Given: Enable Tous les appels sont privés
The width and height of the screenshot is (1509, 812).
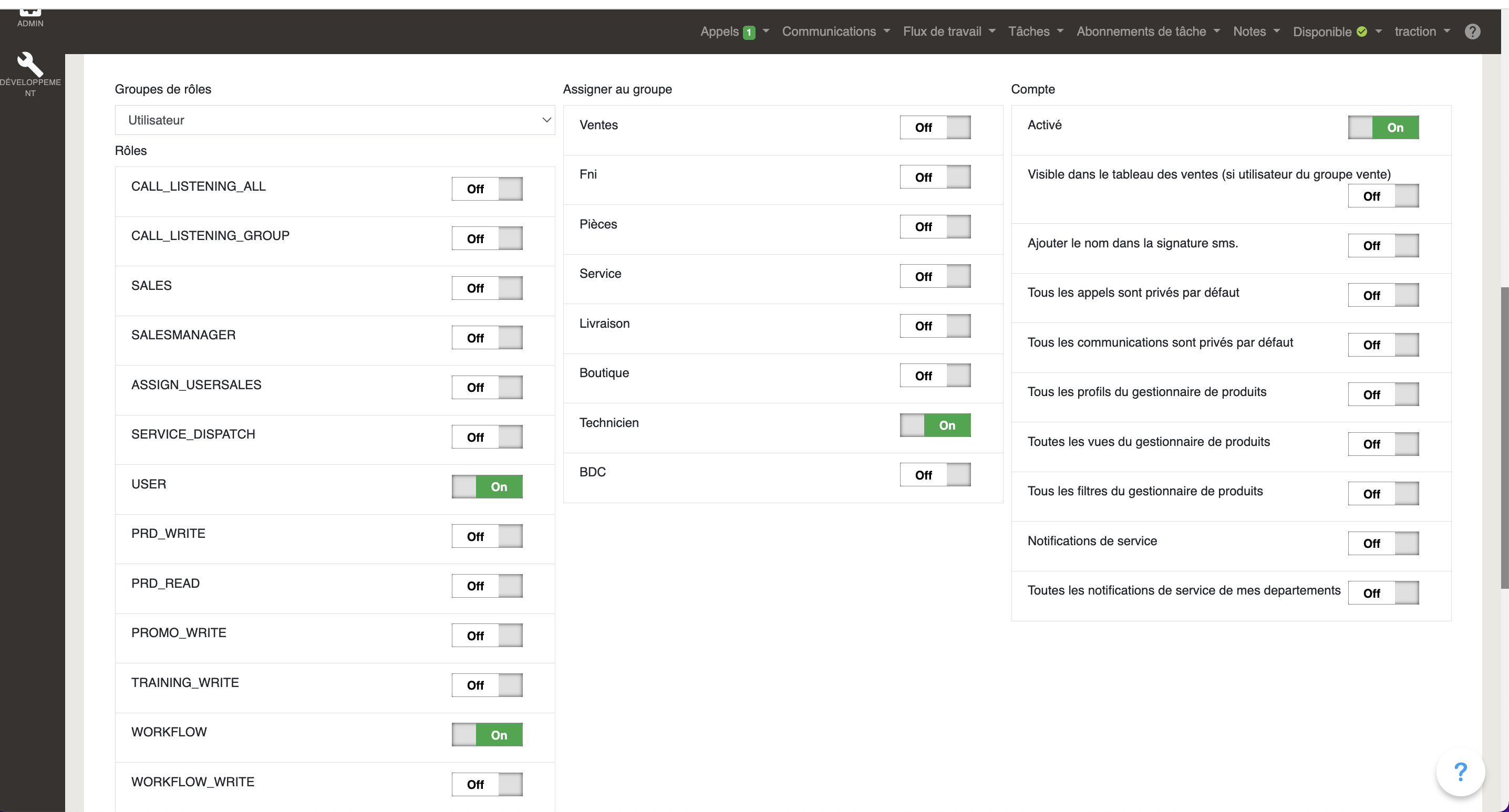Looking at the screenshot, I should [1383, 295].
